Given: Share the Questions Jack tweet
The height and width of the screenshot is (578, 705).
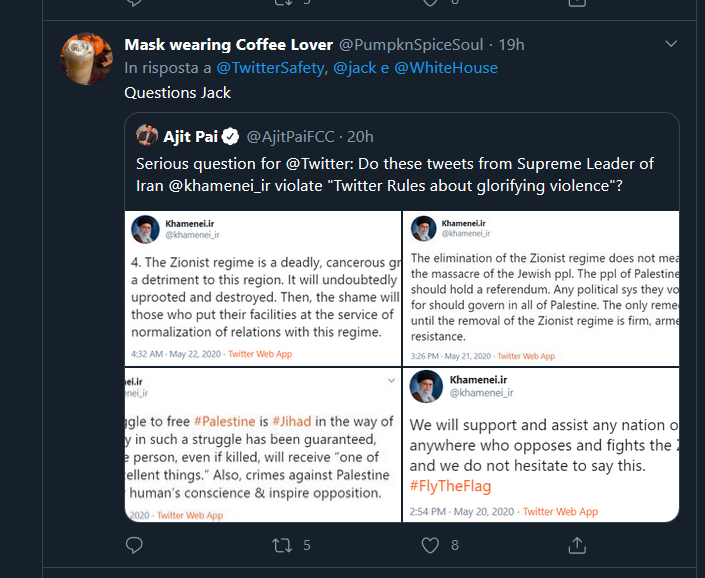Looking at the screenshot, I should 577,545.
